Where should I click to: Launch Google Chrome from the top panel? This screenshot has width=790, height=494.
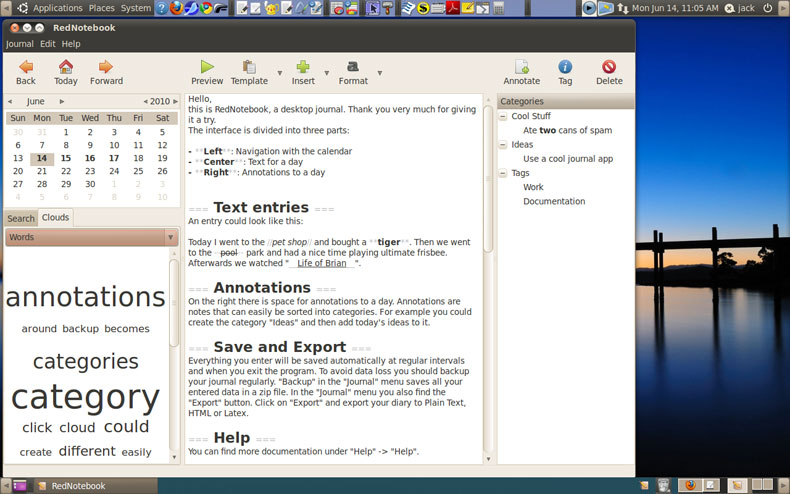click(206, 8)
